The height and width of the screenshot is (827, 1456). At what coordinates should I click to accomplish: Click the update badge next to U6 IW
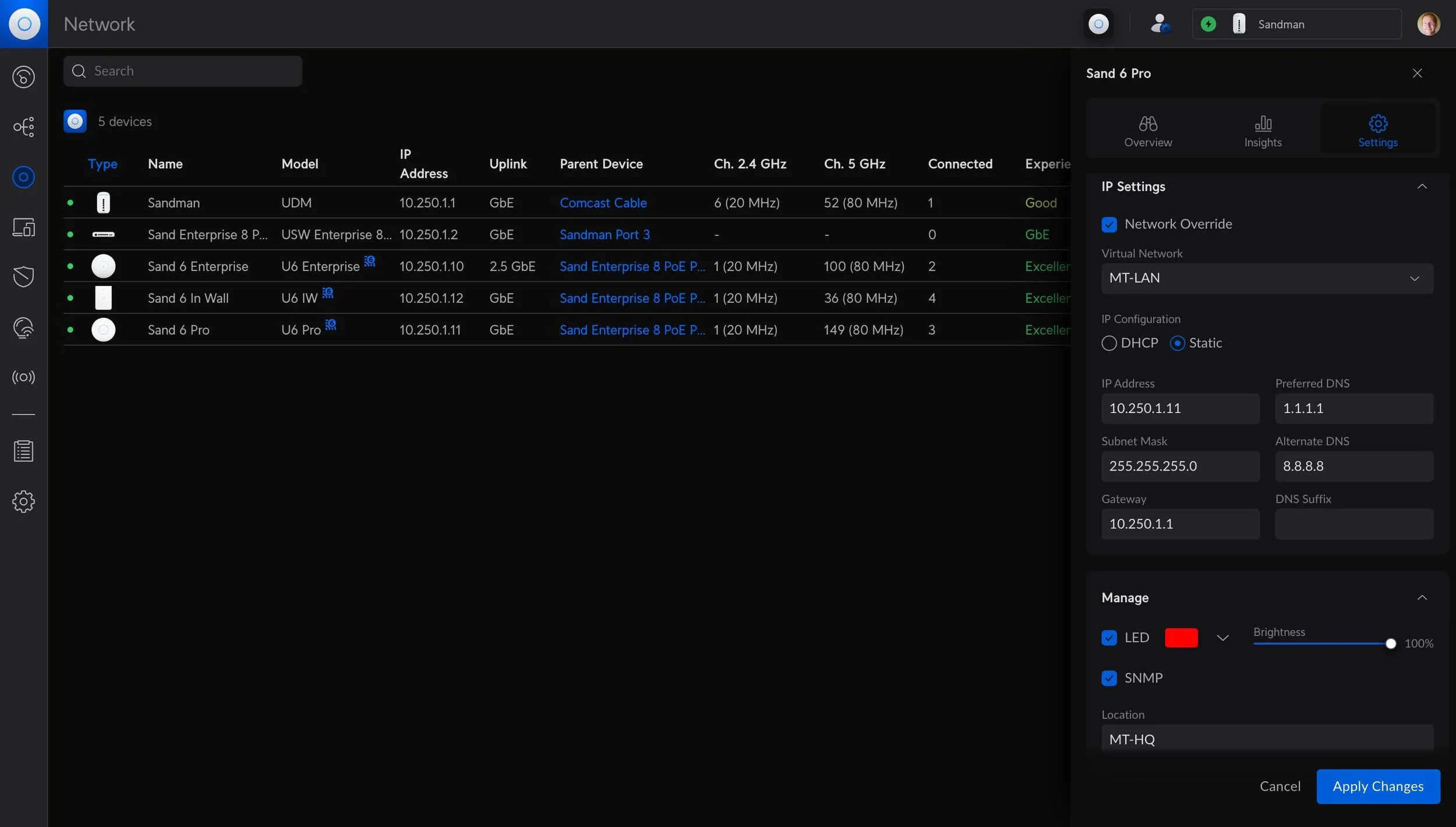coord(328,292)
